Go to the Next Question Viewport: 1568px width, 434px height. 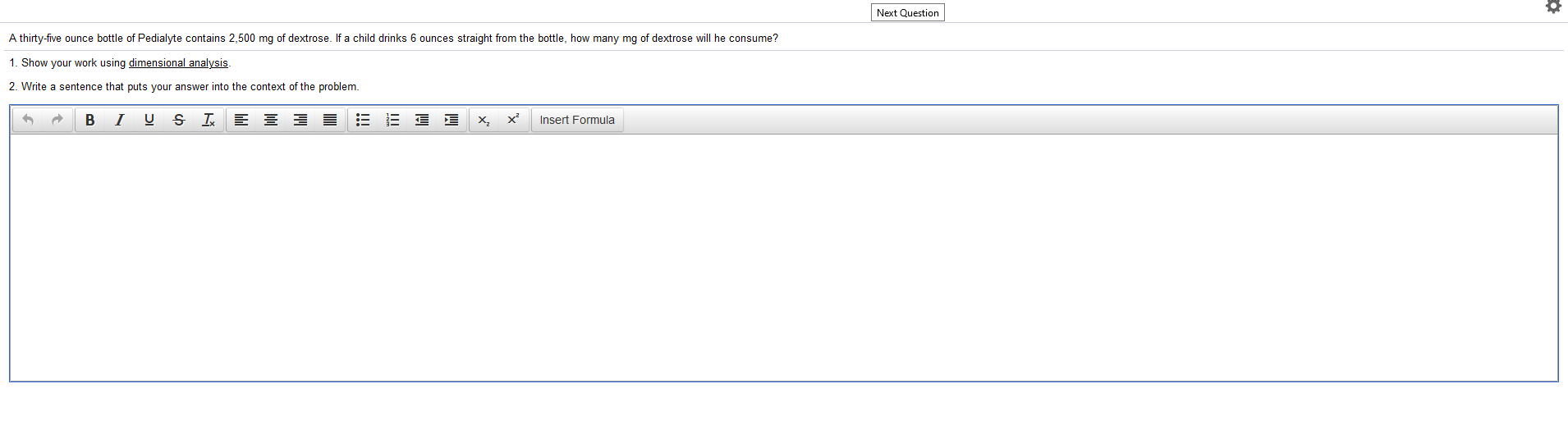pyautogui.click(x=907, y=12)
